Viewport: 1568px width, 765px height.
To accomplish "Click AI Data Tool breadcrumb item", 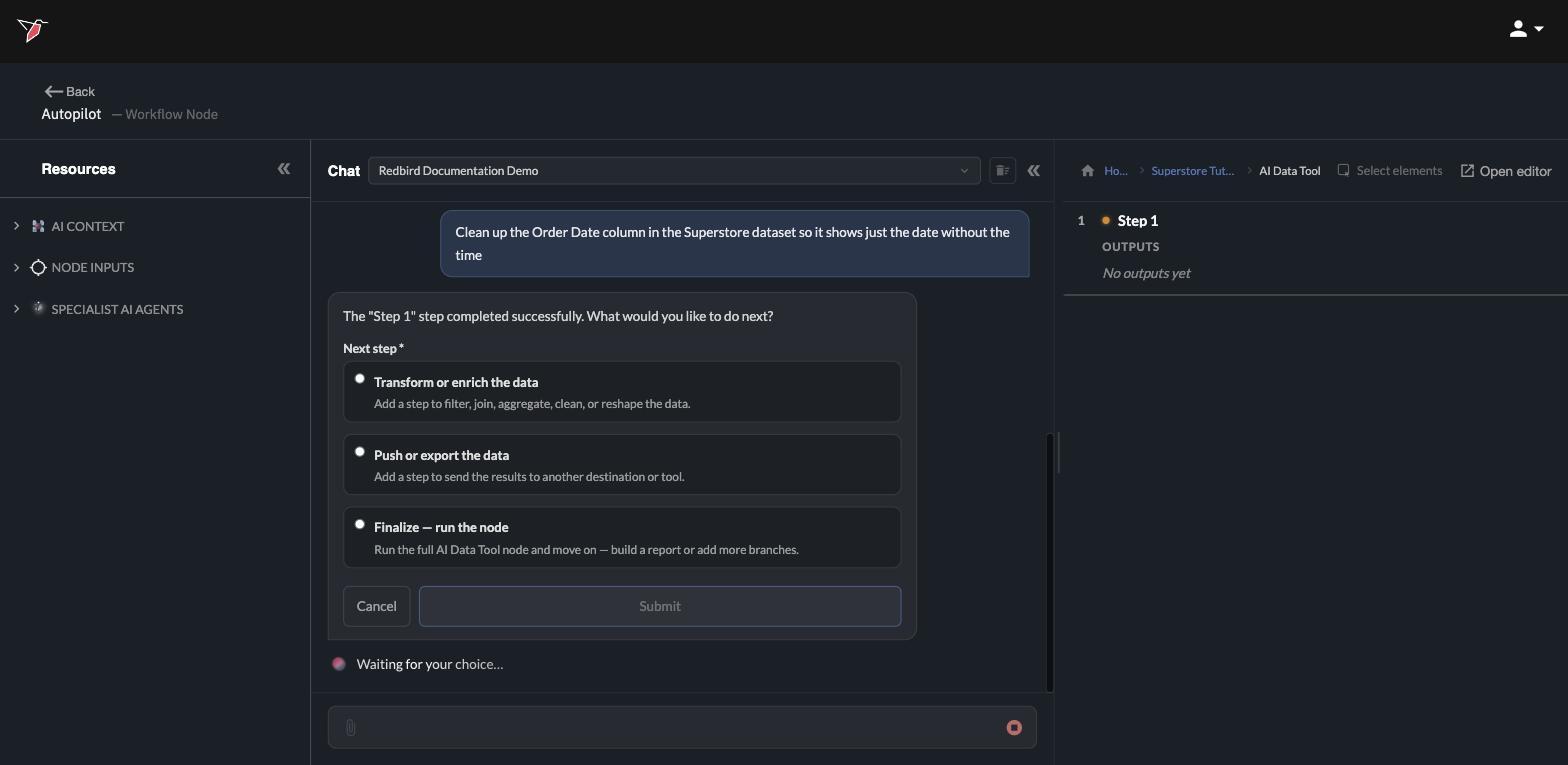I will click(x=1290, y=171).
